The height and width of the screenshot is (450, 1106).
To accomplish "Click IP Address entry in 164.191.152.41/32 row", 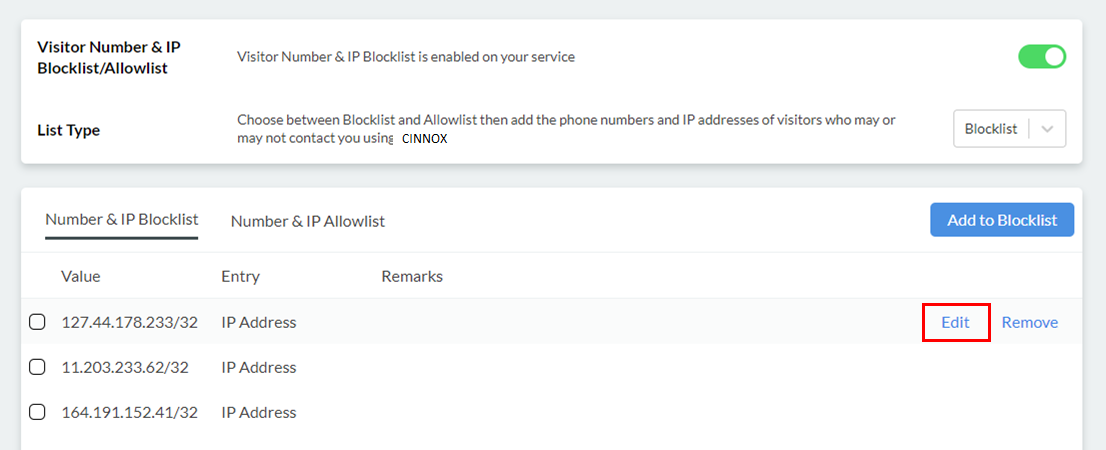I will pos(259,412).
